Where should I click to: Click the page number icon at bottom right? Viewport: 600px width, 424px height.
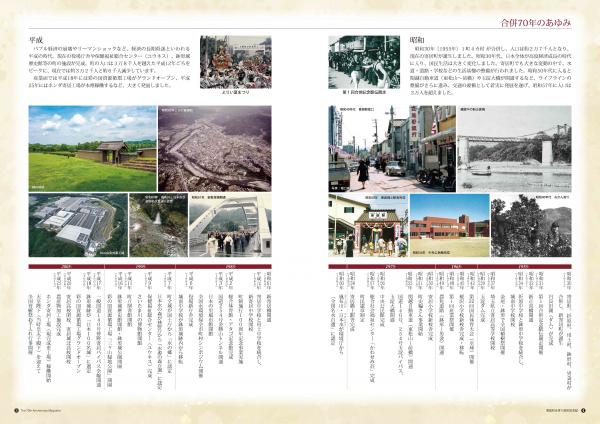click(x=583, y=410)
